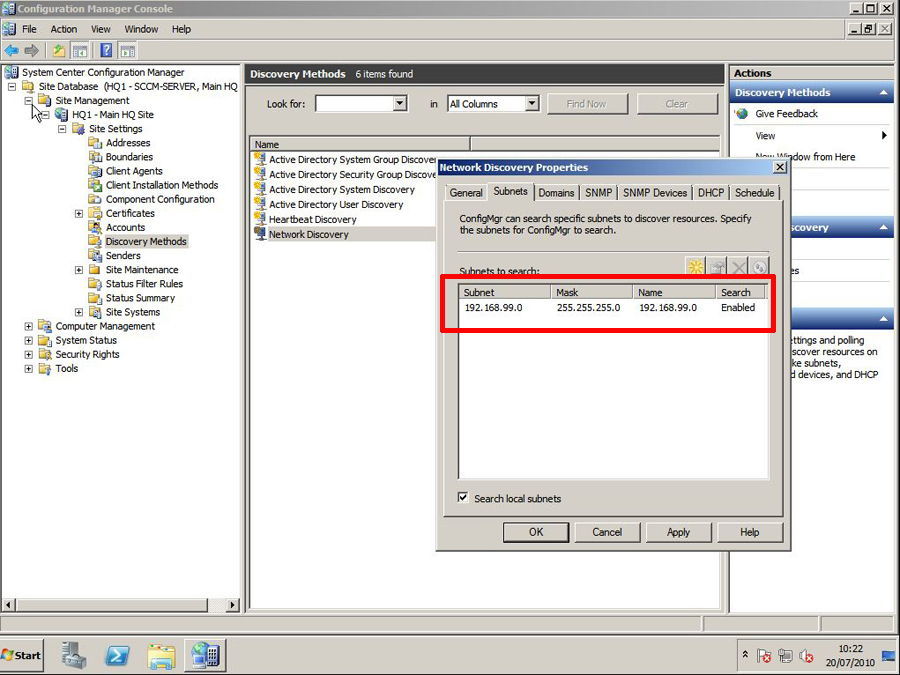
Task: Select the Component Configuration node
Action: click(160, 199)
